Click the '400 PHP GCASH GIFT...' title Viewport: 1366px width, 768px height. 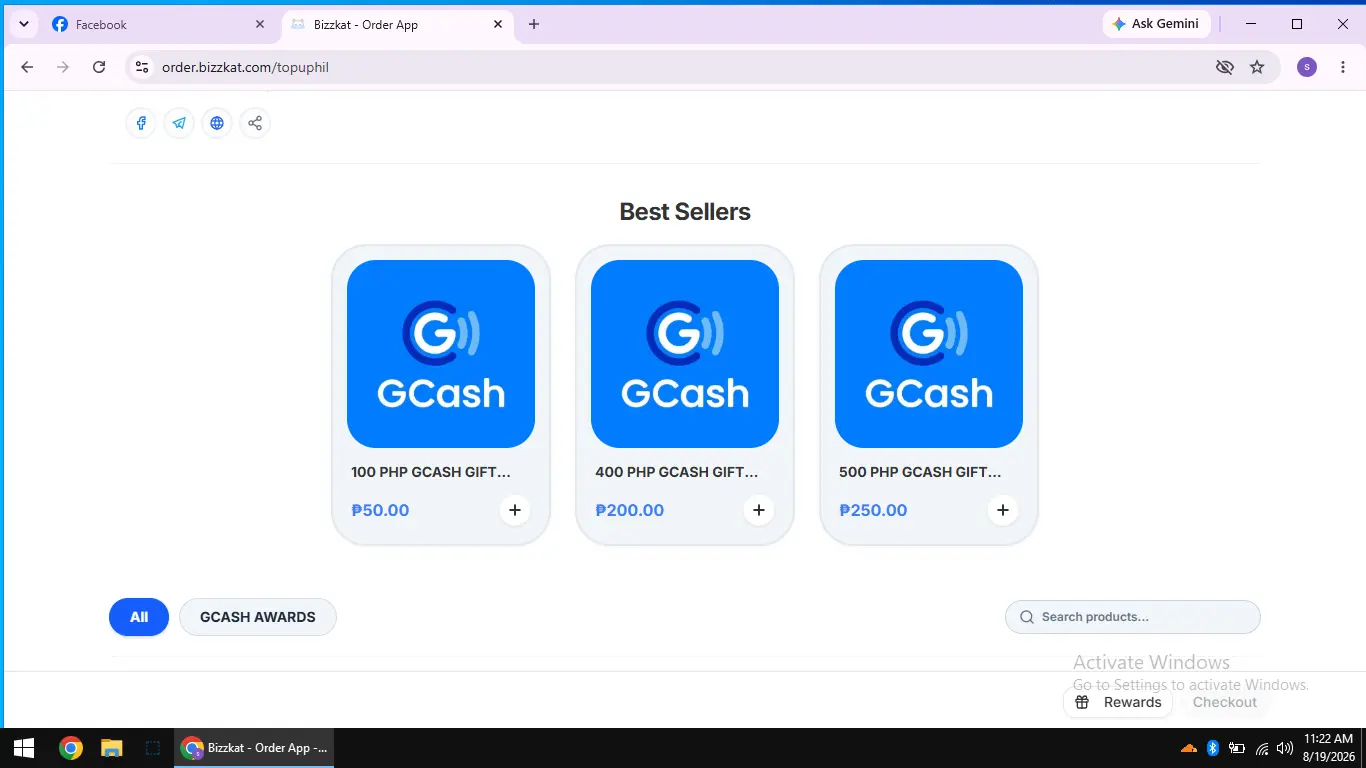[676, 472]
